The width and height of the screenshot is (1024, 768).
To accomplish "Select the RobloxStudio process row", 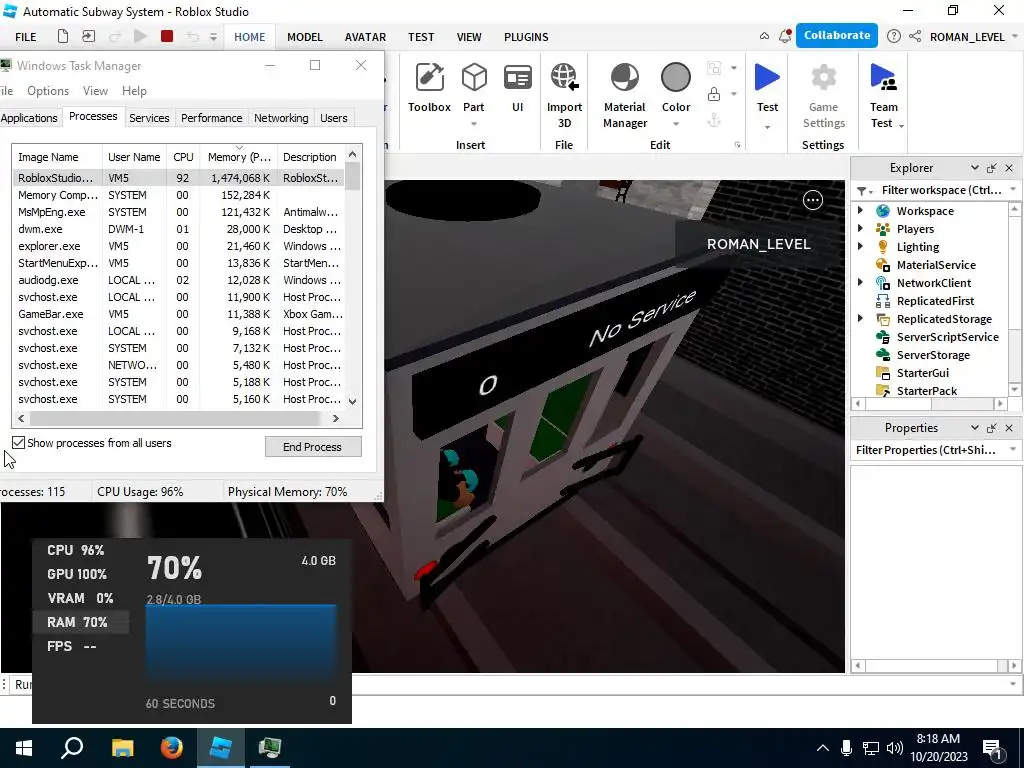I will coord(178,178).
